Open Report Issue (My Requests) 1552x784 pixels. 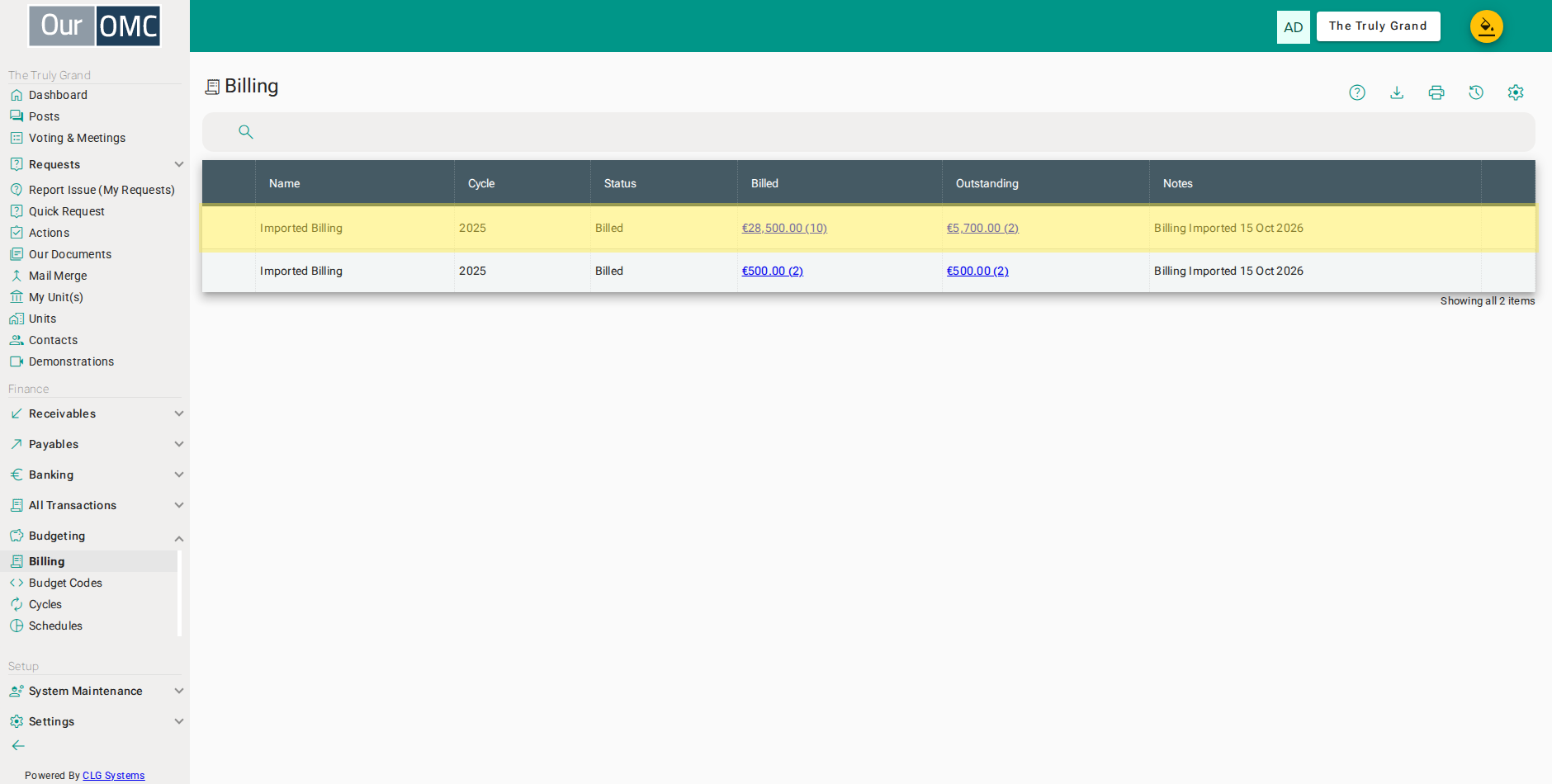click(102, 190)
